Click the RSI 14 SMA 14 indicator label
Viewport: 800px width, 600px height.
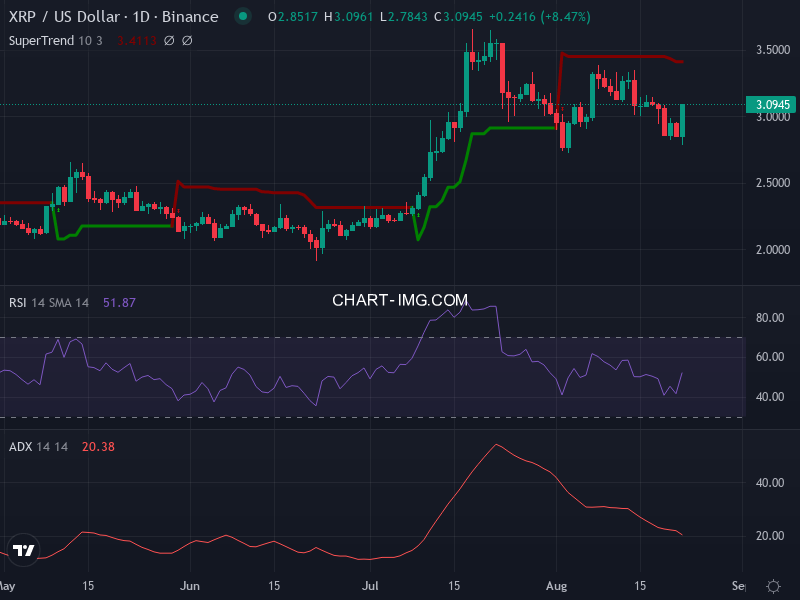pos(49,303)
